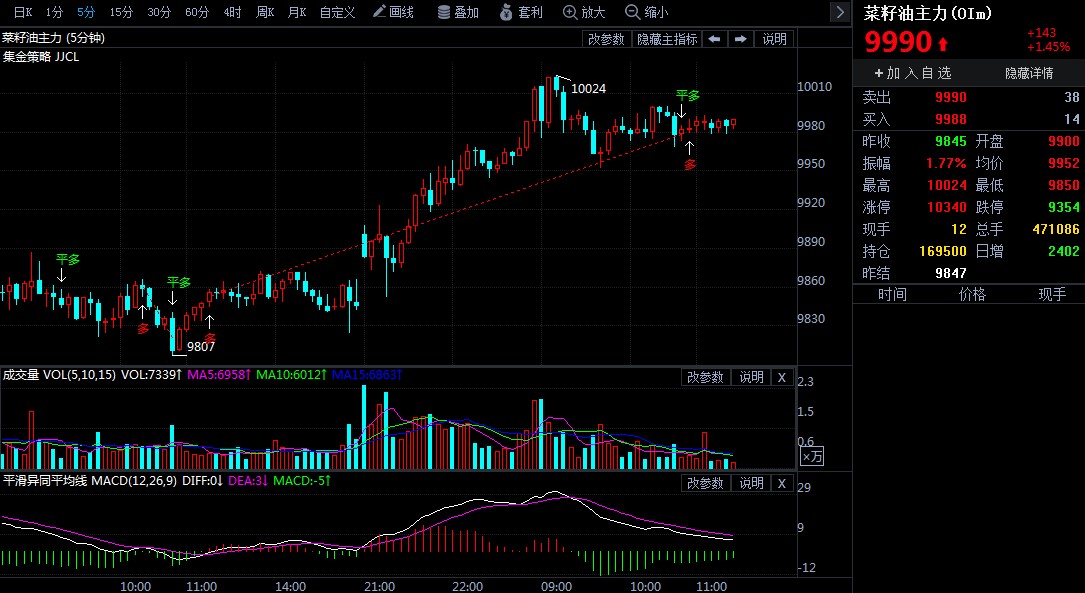Switch to monthly 月K chart
This screenshot has width=1085, height=593.
(297, 12)
